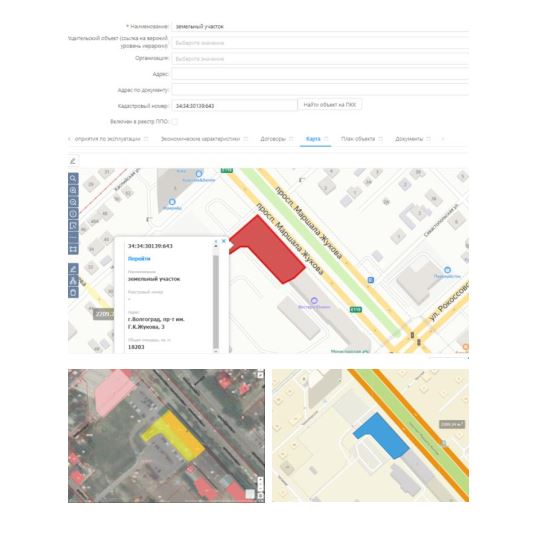Viewport: 544px width, 545px height.
Task: Click the white pencil edit icon above the map
Action: [x=73, y=161]
